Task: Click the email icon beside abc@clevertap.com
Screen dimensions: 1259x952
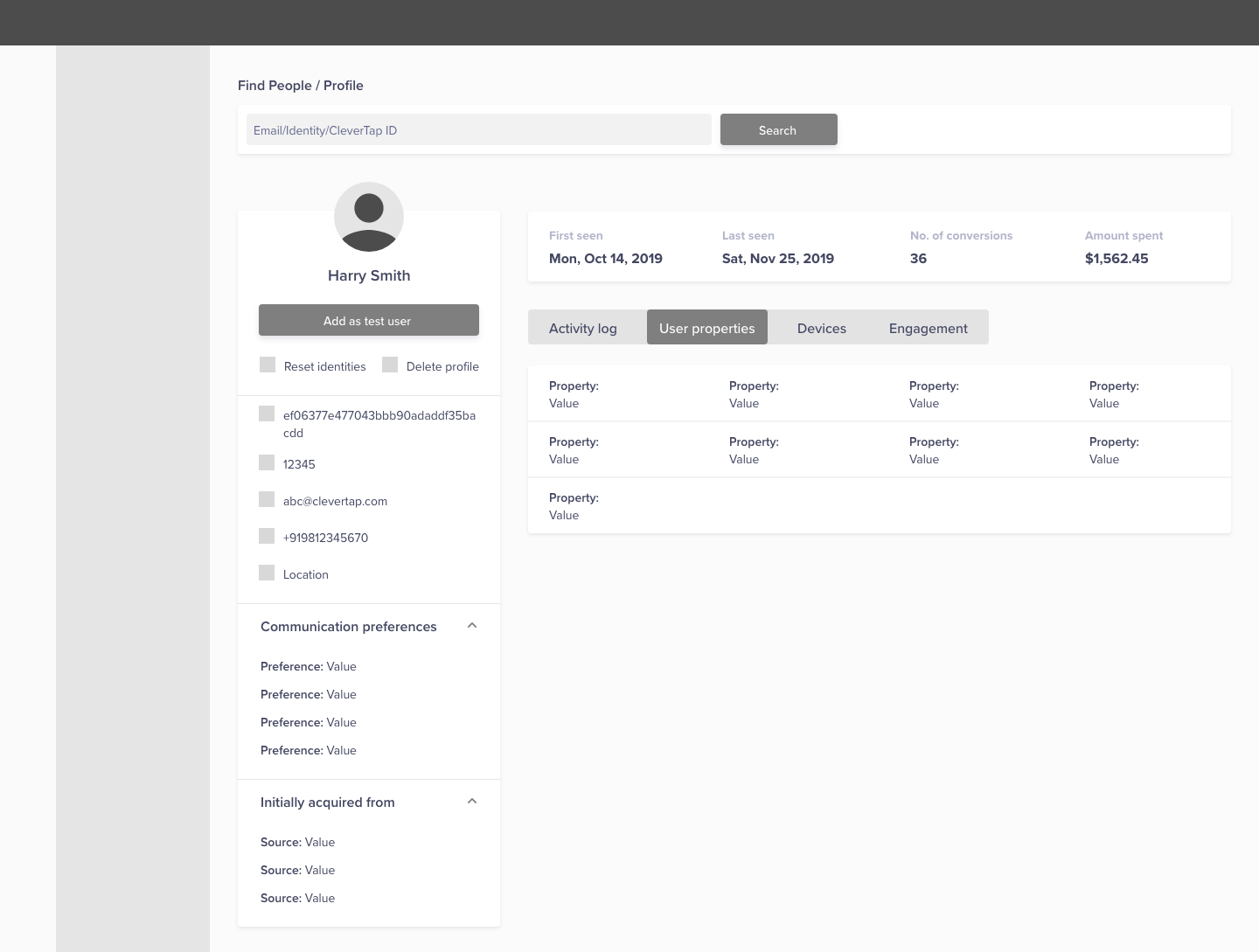Action: pyautogui.click(x=267, y=499)
